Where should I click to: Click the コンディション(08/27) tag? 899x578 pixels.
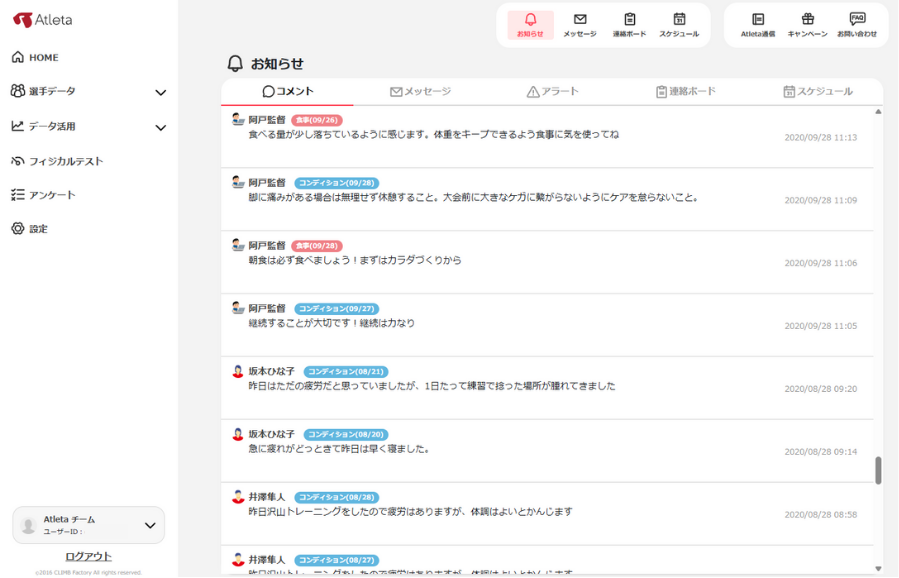pyautogui.click(x=337, y=560)
